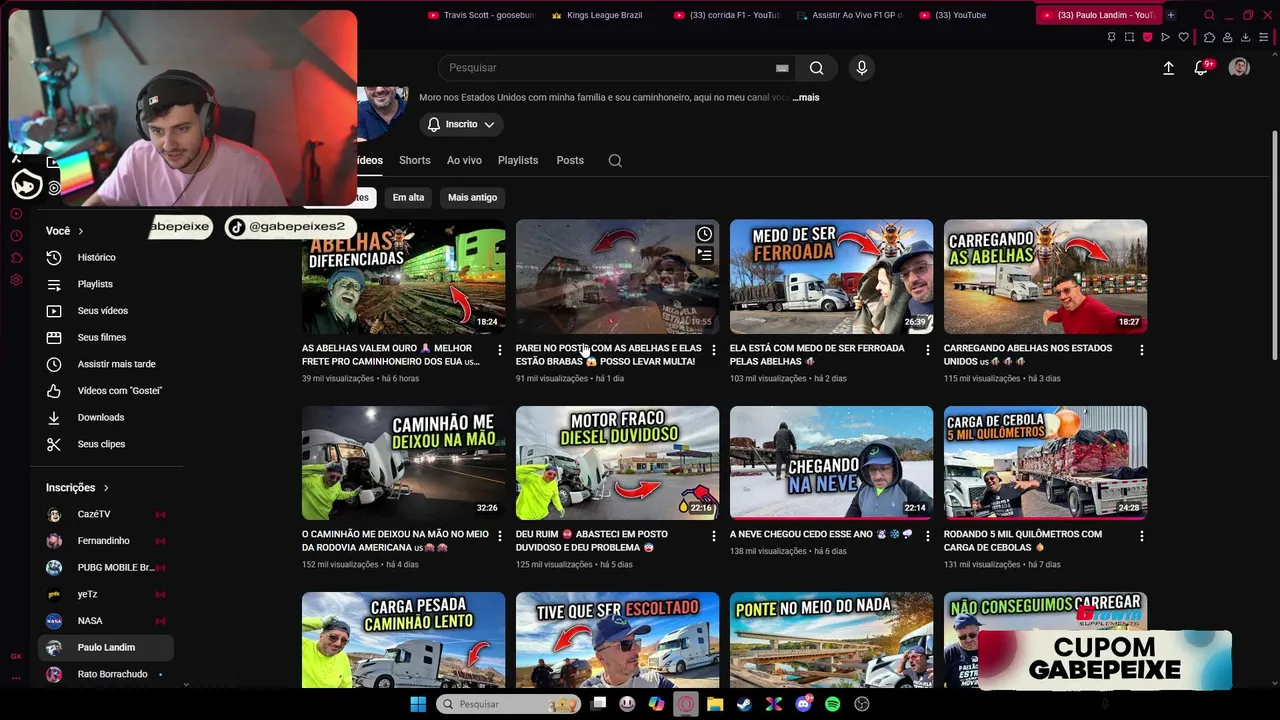Image resolution: width=1280 pixels, height=720 pixels.
Task: Switch to 'Assistir Ao Vivo F1 GP' browser tab
Action: pyautogui.click(x=850, y=15)
